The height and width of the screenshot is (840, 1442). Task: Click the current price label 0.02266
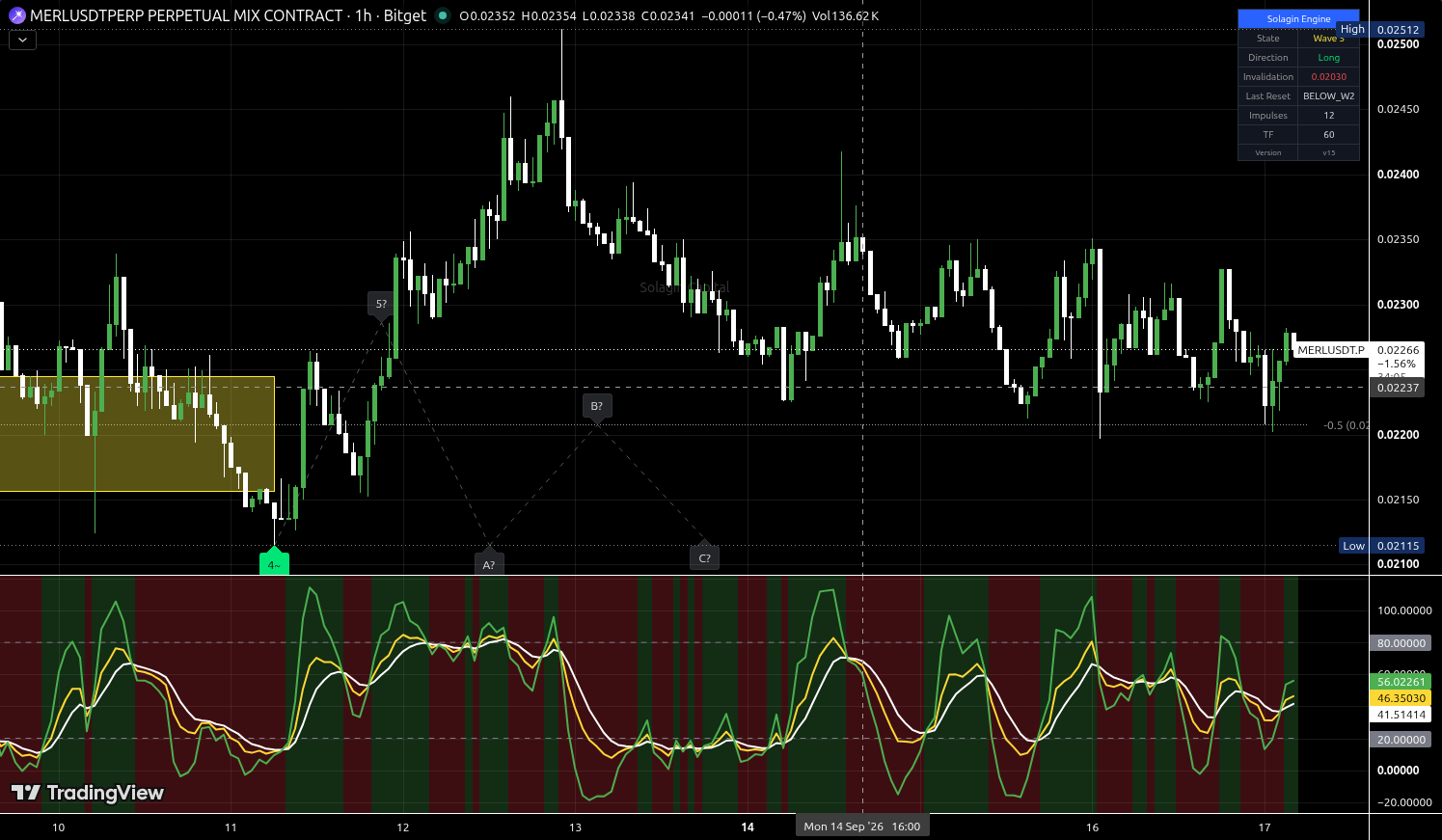pyautogui.click(x=1398, y=350)
